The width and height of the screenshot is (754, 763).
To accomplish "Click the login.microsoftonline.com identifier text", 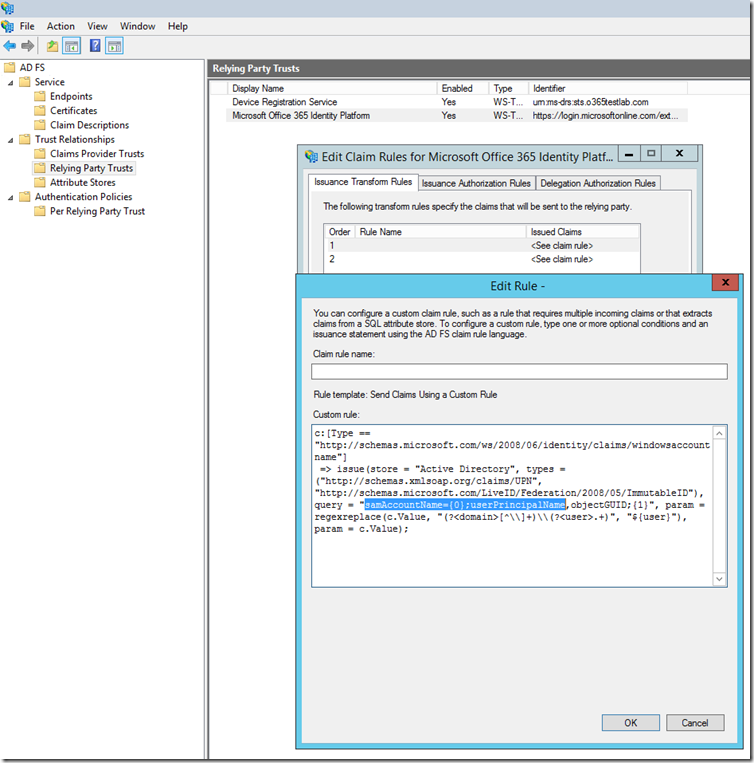I will 605,116.
